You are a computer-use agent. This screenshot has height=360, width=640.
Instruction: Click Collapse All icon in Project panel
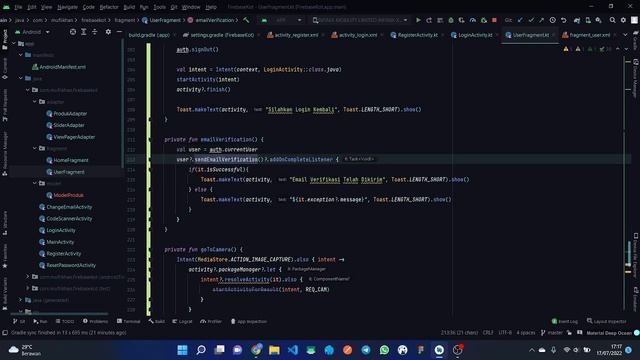(95, 32)
